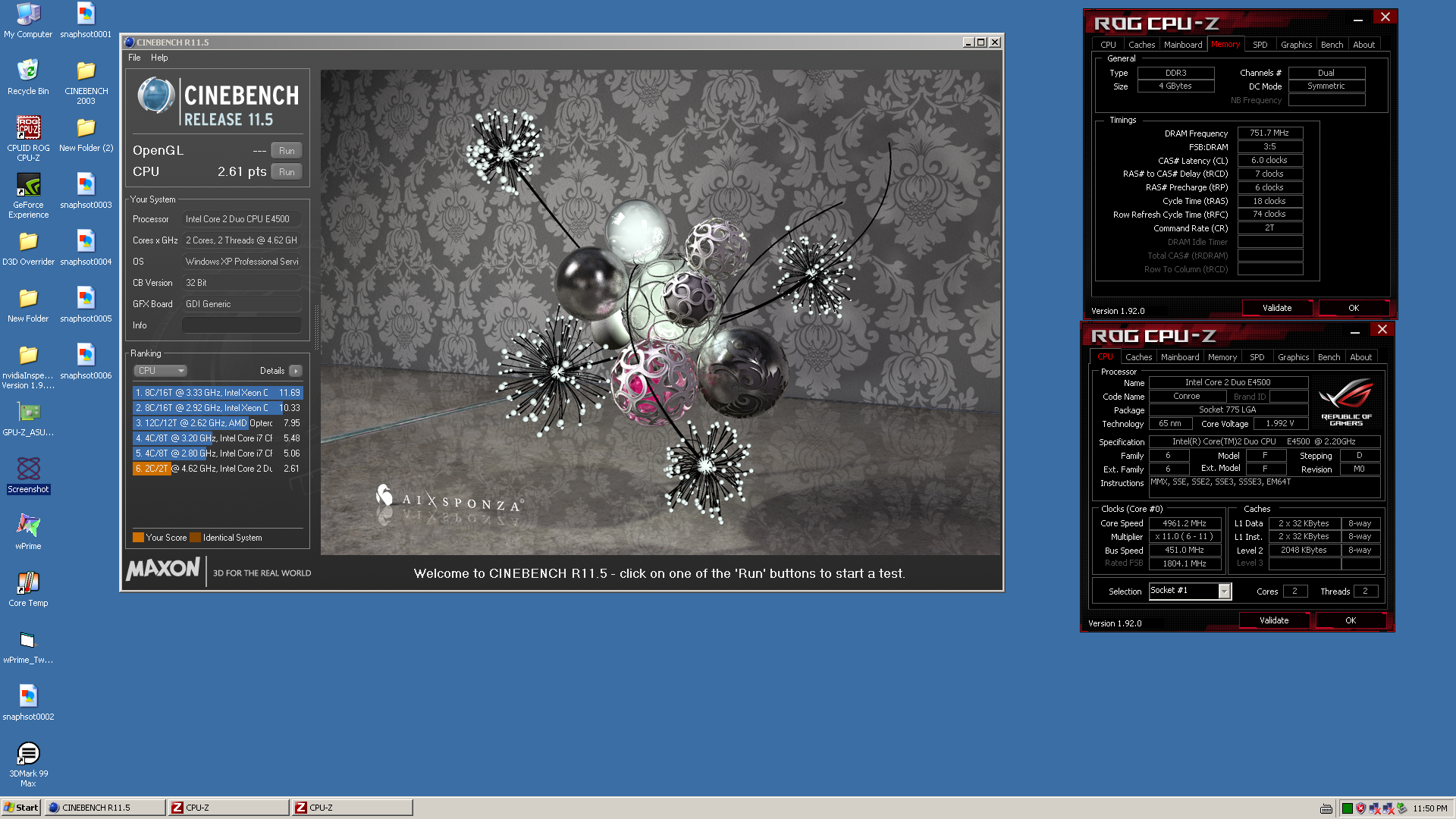Open My Computer desktop icon

coord(28,20)
